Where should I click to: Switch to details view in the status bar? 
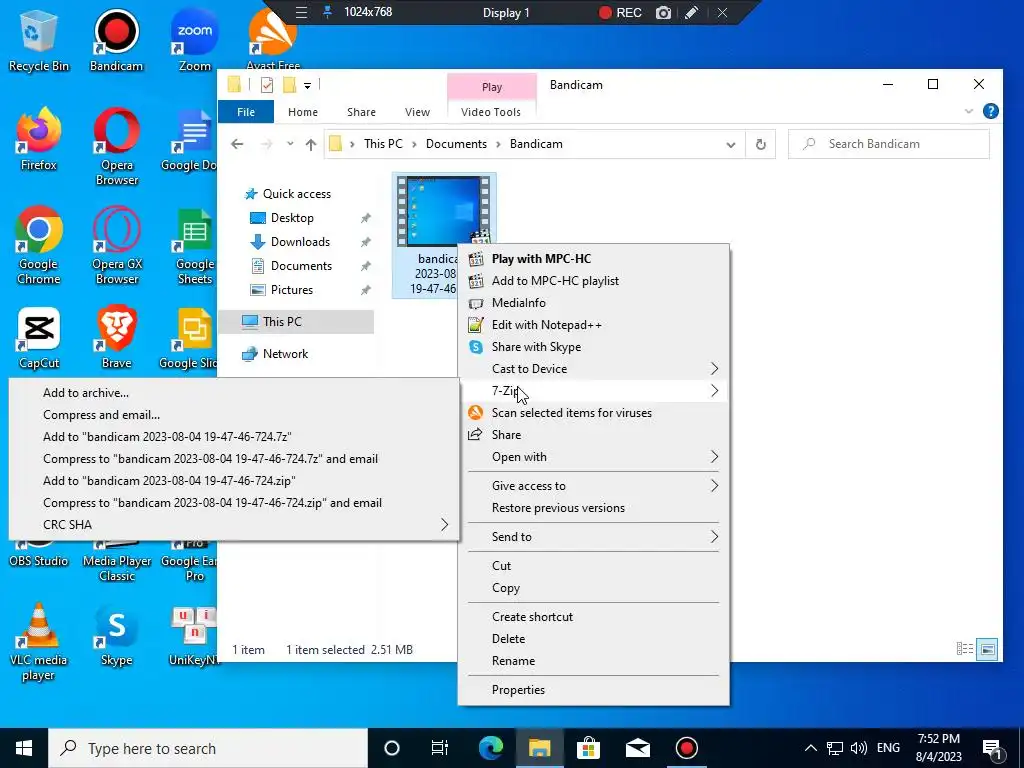tap(965, 649)
